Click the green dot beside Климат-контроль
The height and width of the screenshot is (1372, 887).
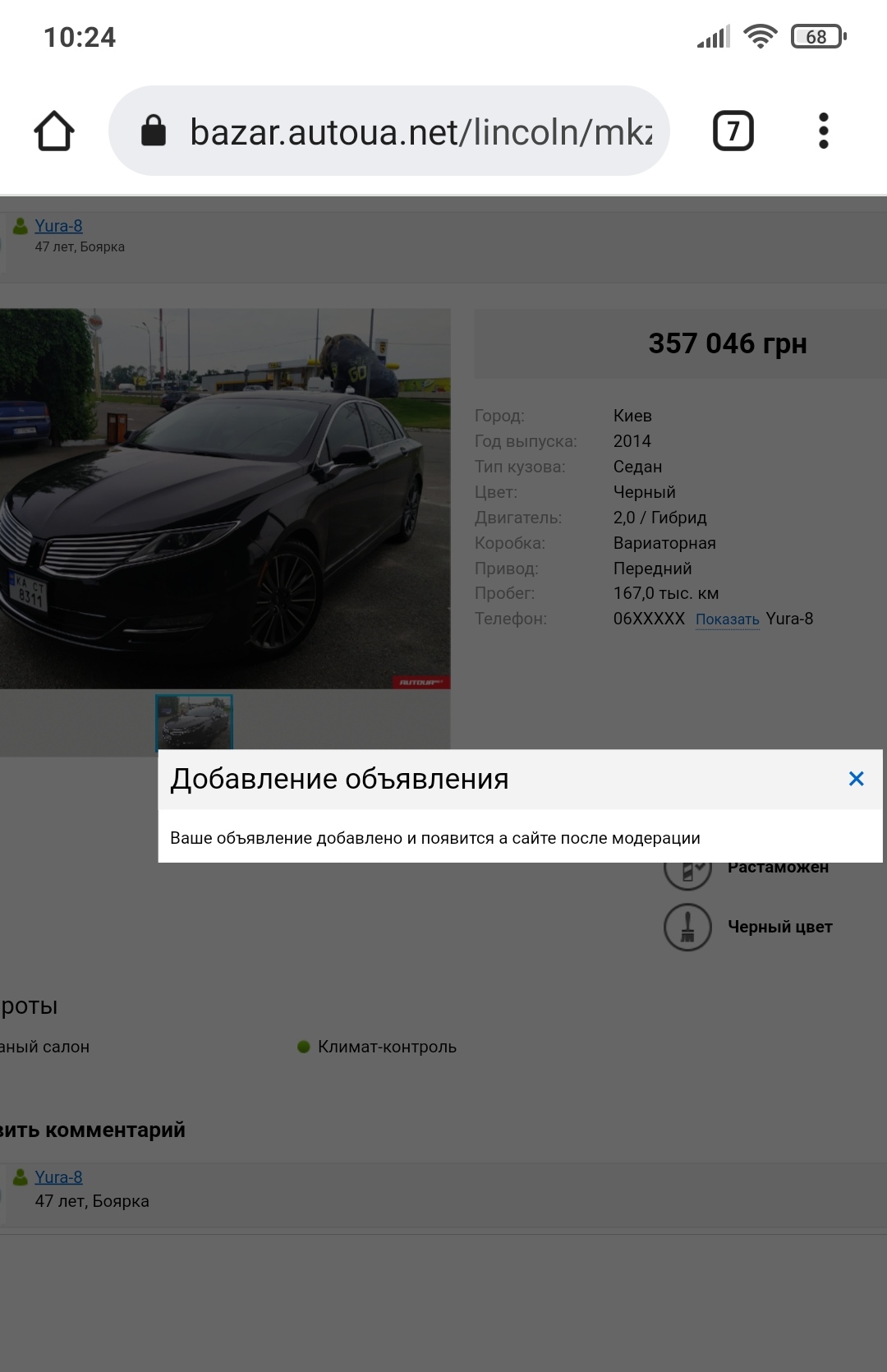click(303, 1047)
